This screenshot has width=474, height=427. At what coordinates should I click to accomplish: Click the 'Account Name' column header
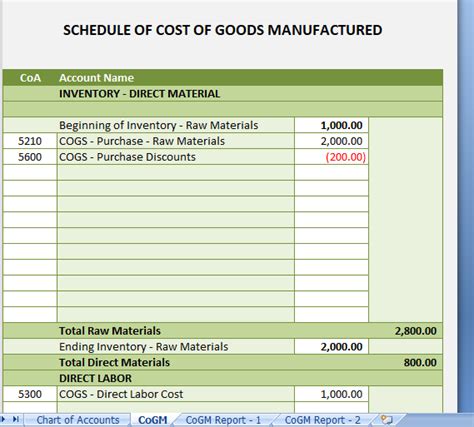[96, 78]
